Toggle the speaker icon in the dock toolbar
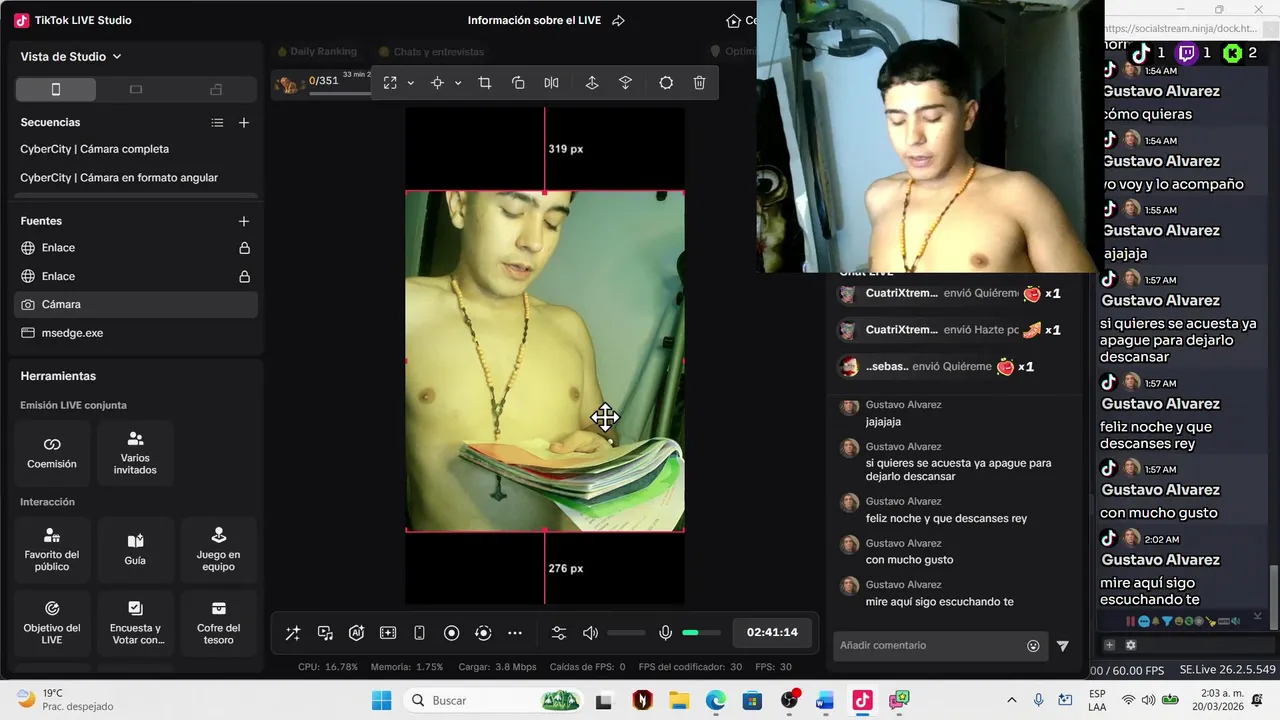The height and width of the screenshot is (720, 1280). [x=1235, y=621]
